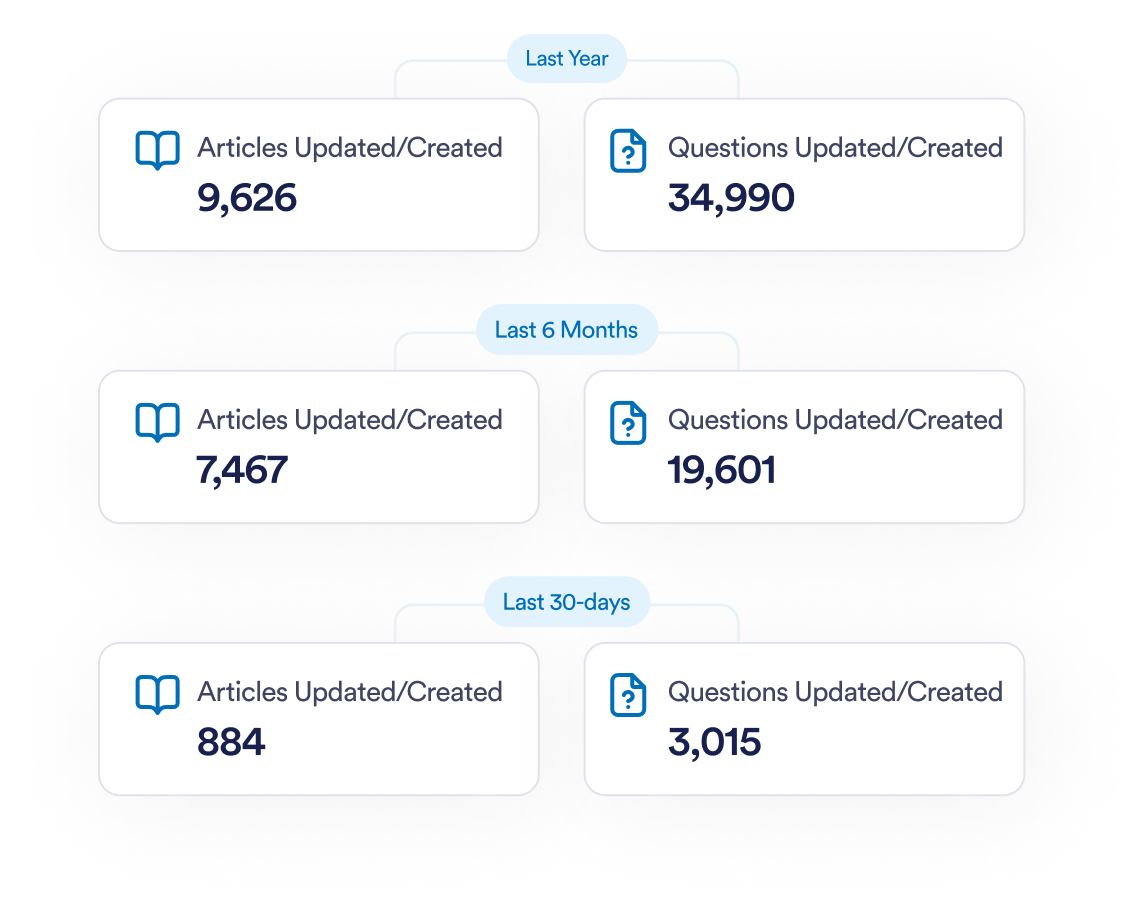Open Articles Updated/Created label under Last Year

(350, 148)
